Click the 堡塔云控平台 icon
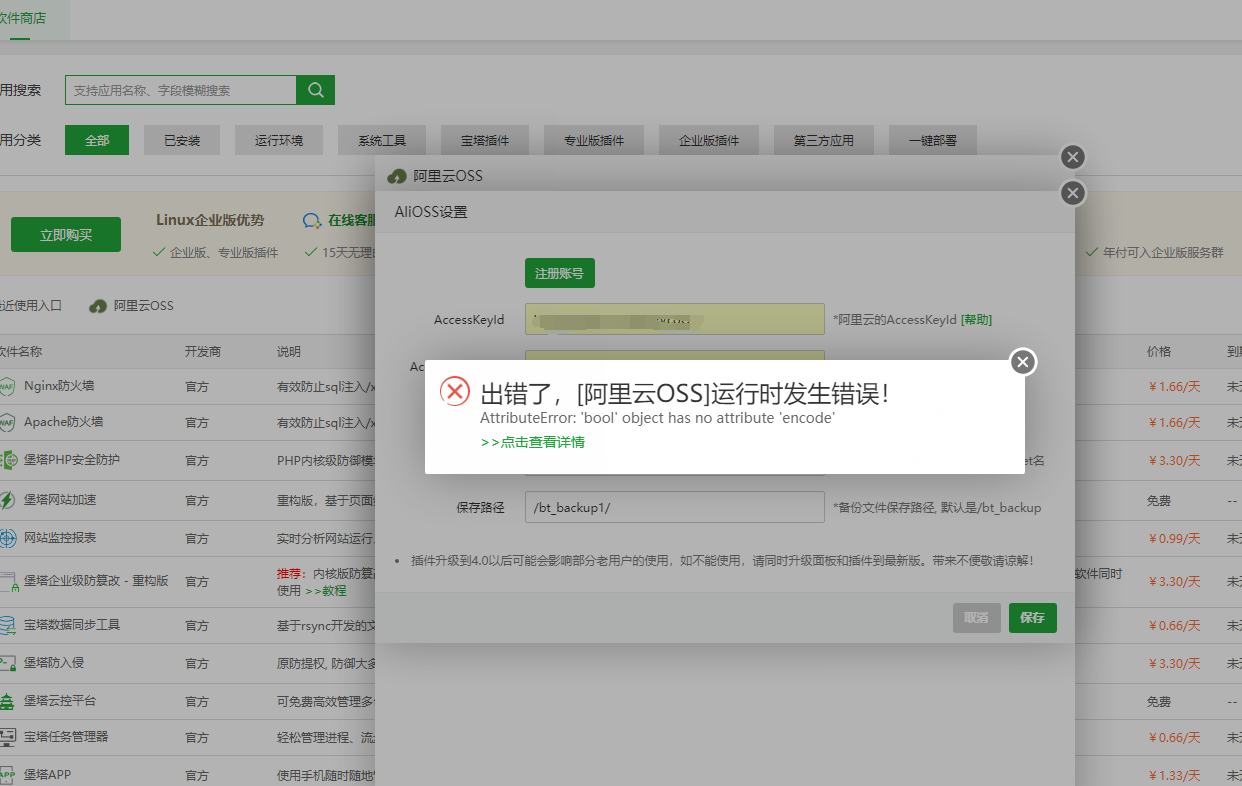Screen dimensions: 1242x786 coord(7,701)
